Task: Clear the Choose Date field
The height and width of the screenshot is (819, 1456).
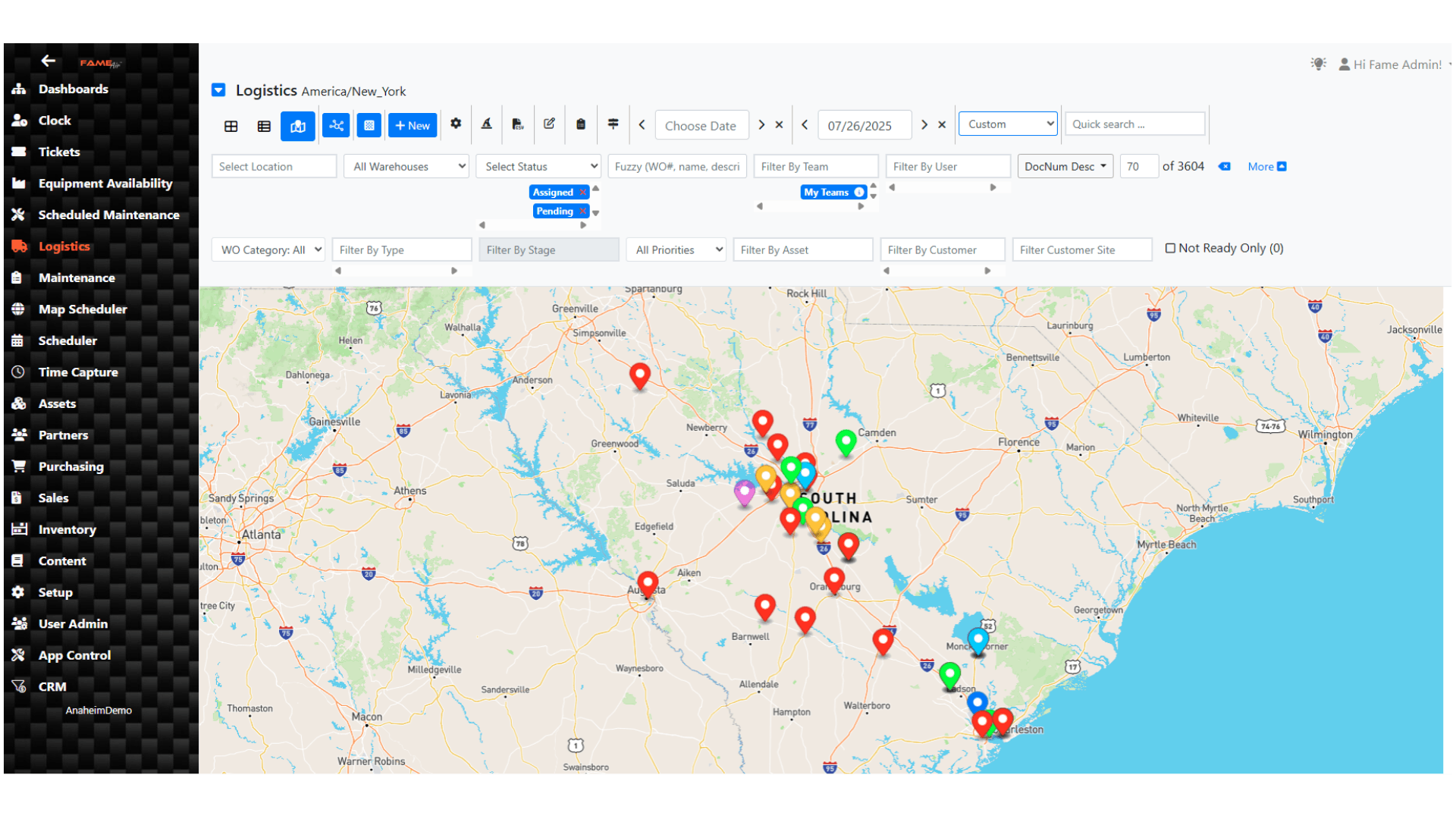Action: [x=779, y=124]
